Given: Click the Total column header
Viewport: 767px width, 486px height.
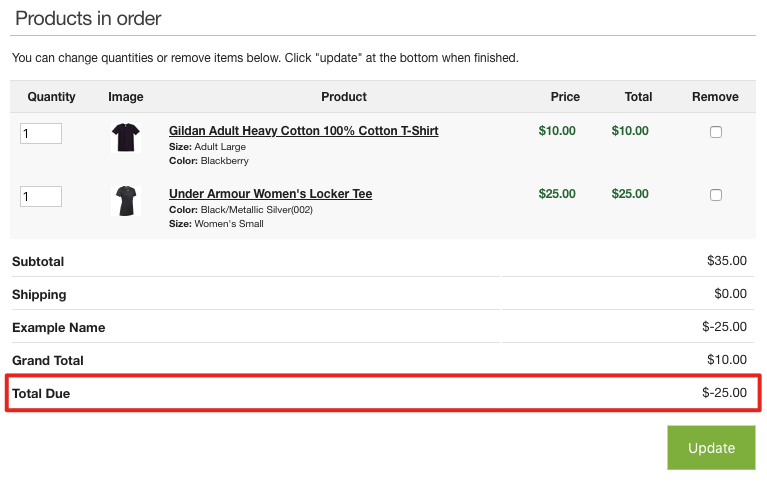Looking at the screenshot, I should coord(638,97).
